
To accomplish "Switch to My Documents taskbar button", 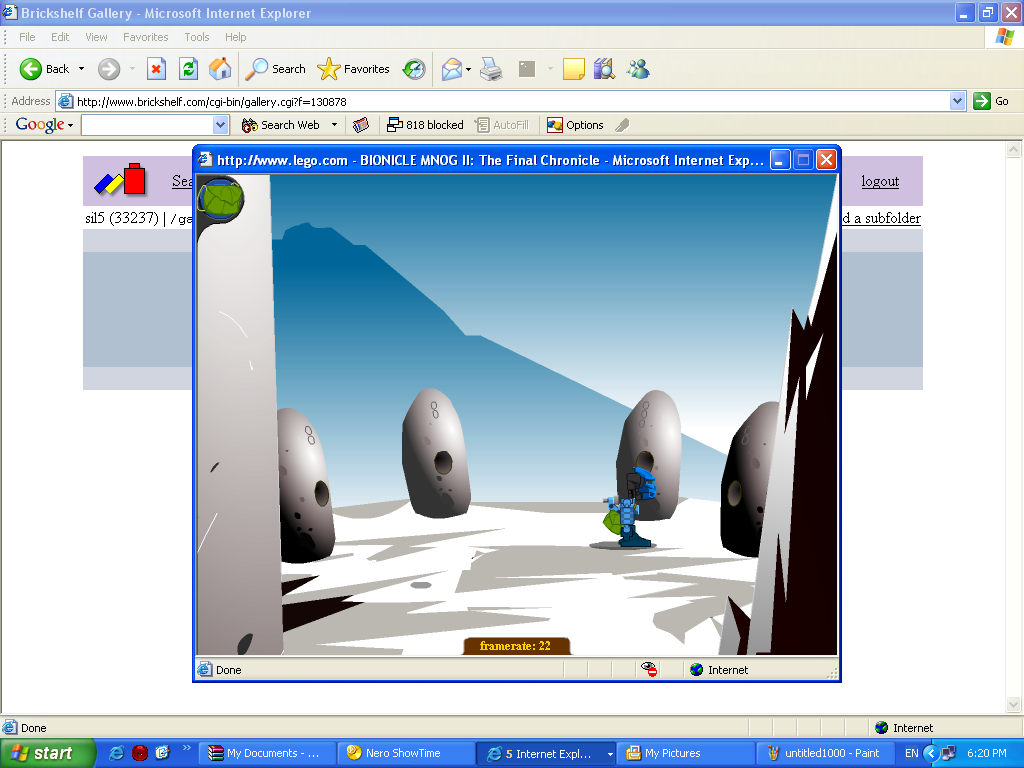I will 267,753.
